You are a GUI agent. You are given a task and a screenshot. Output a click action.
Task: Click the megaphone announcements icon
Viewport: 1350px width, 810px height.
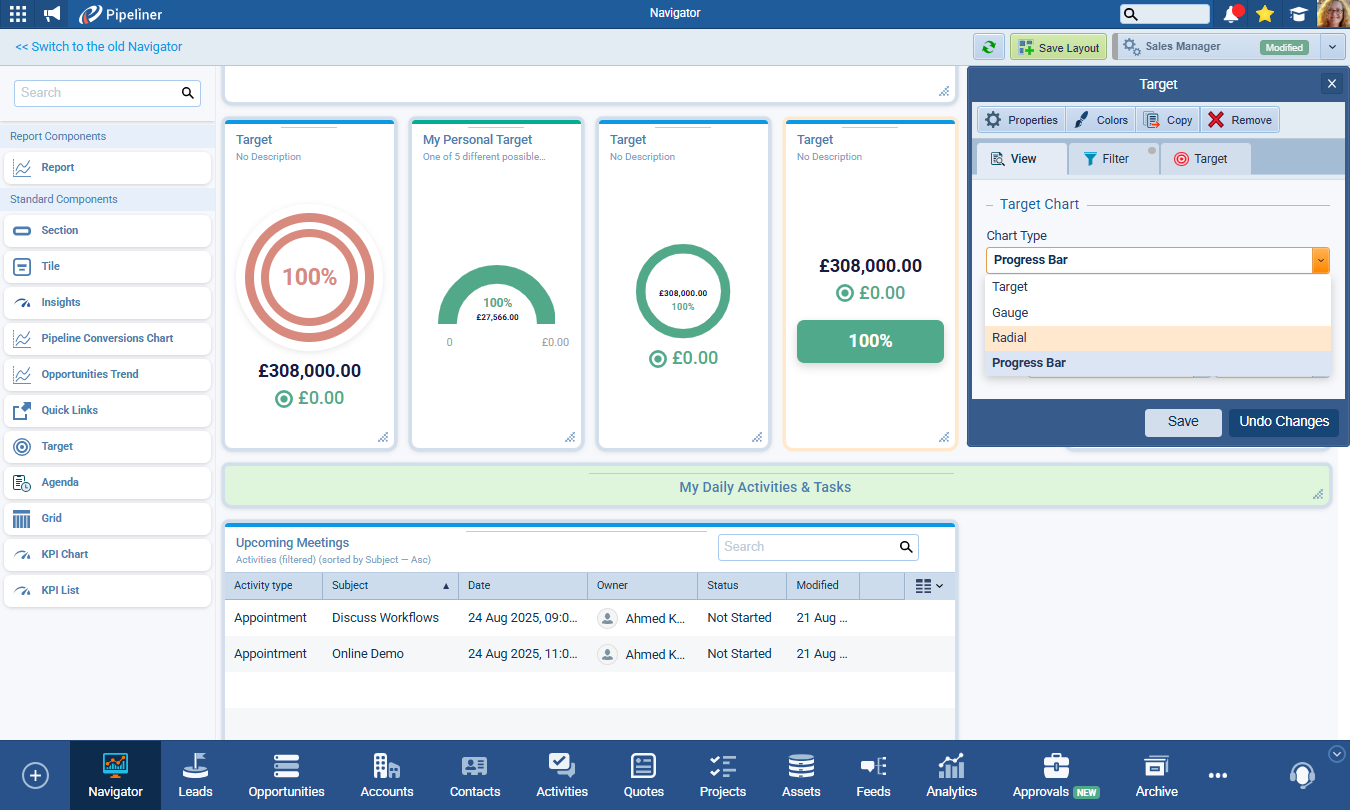(x=52, y=14)
